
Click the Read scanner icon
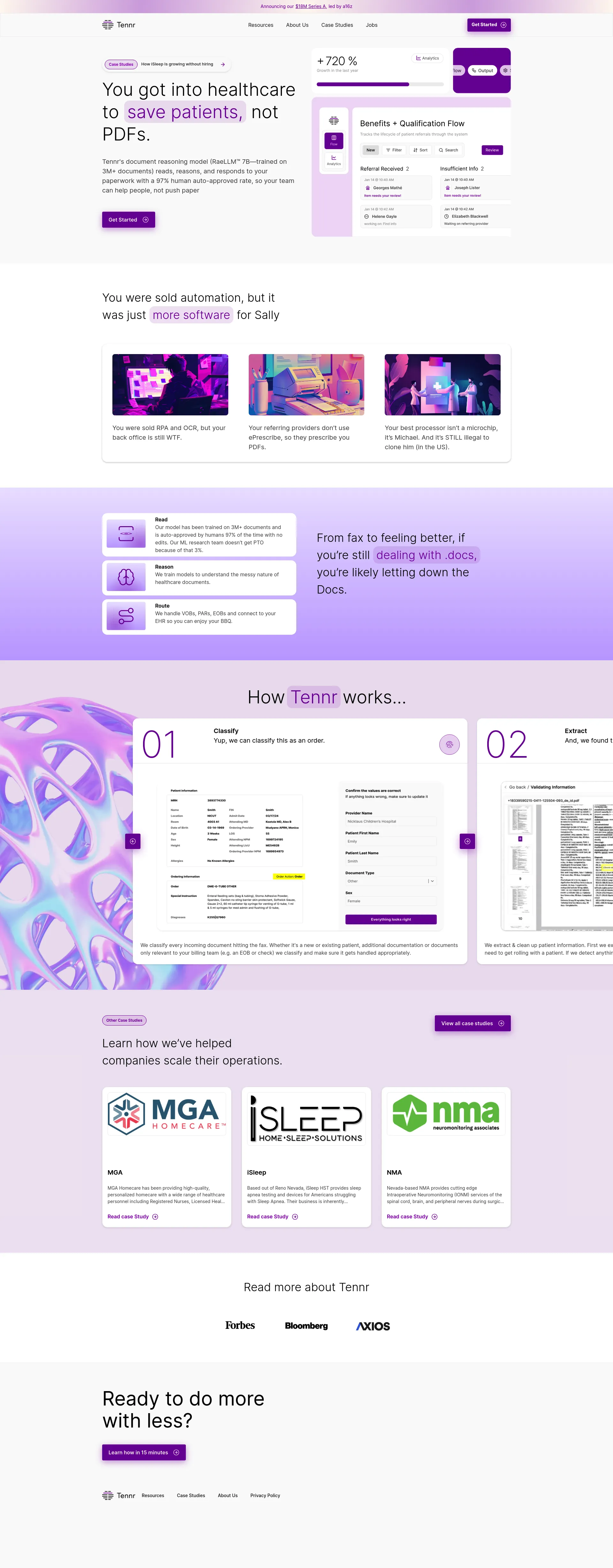(126, 533)
